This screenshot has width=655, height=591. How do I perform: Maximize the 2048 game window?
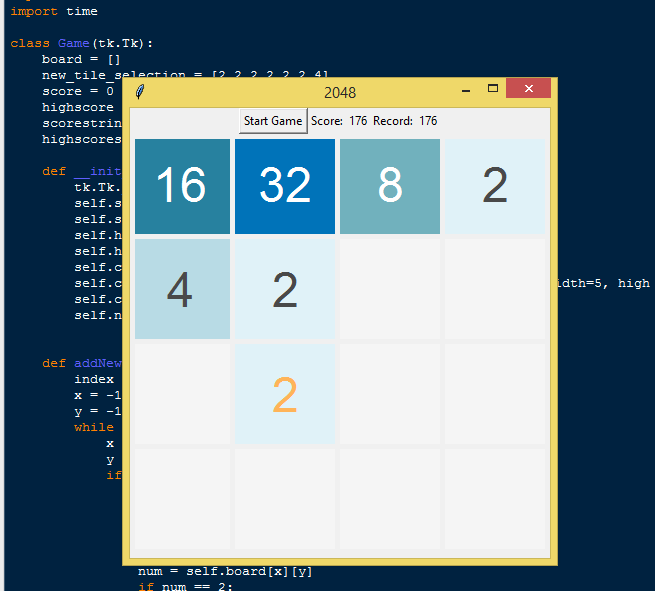(493, 89)
